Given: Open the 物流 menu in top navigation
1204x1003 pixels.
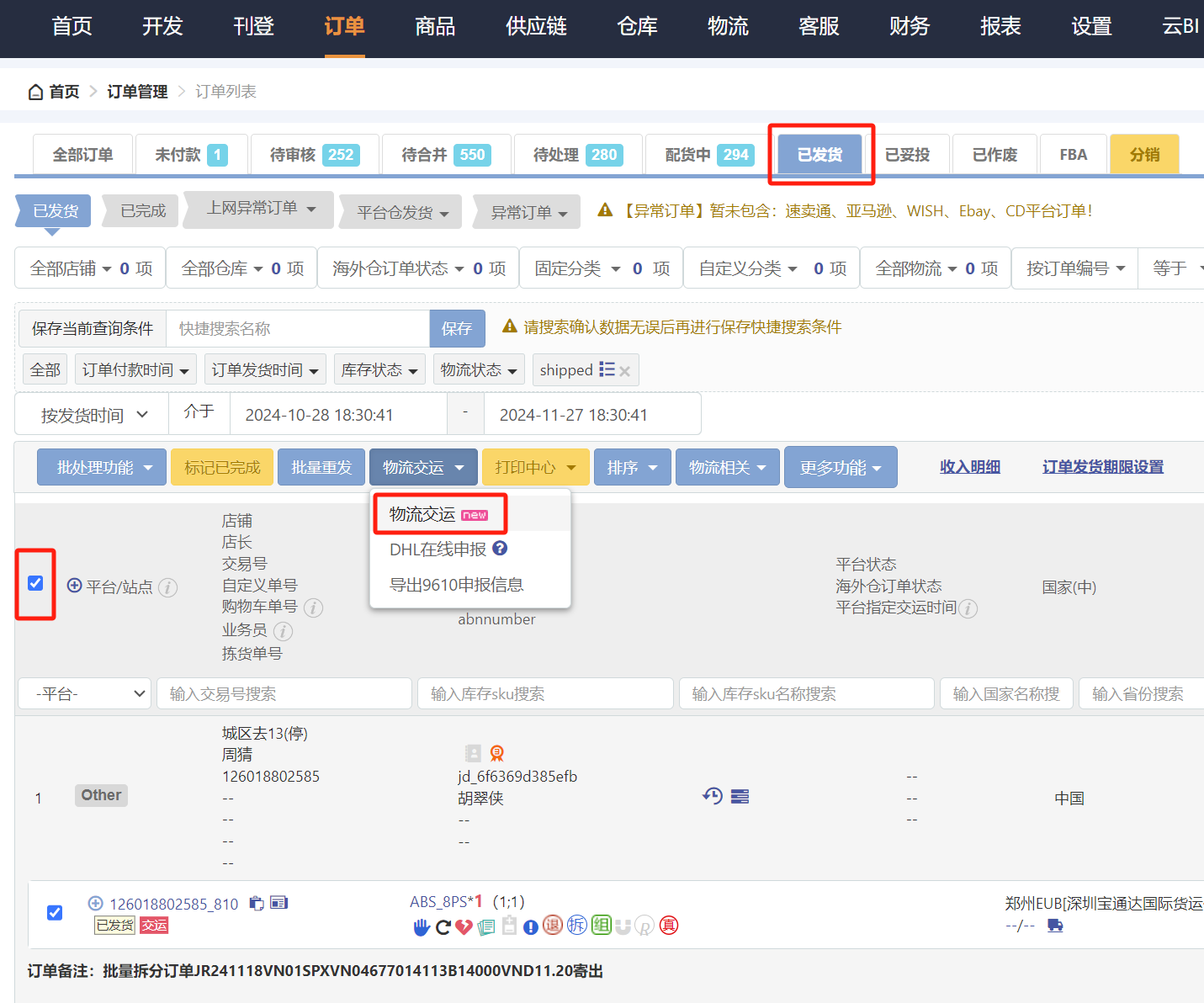Looking at the screenshot, I should (x=728, y=27).
